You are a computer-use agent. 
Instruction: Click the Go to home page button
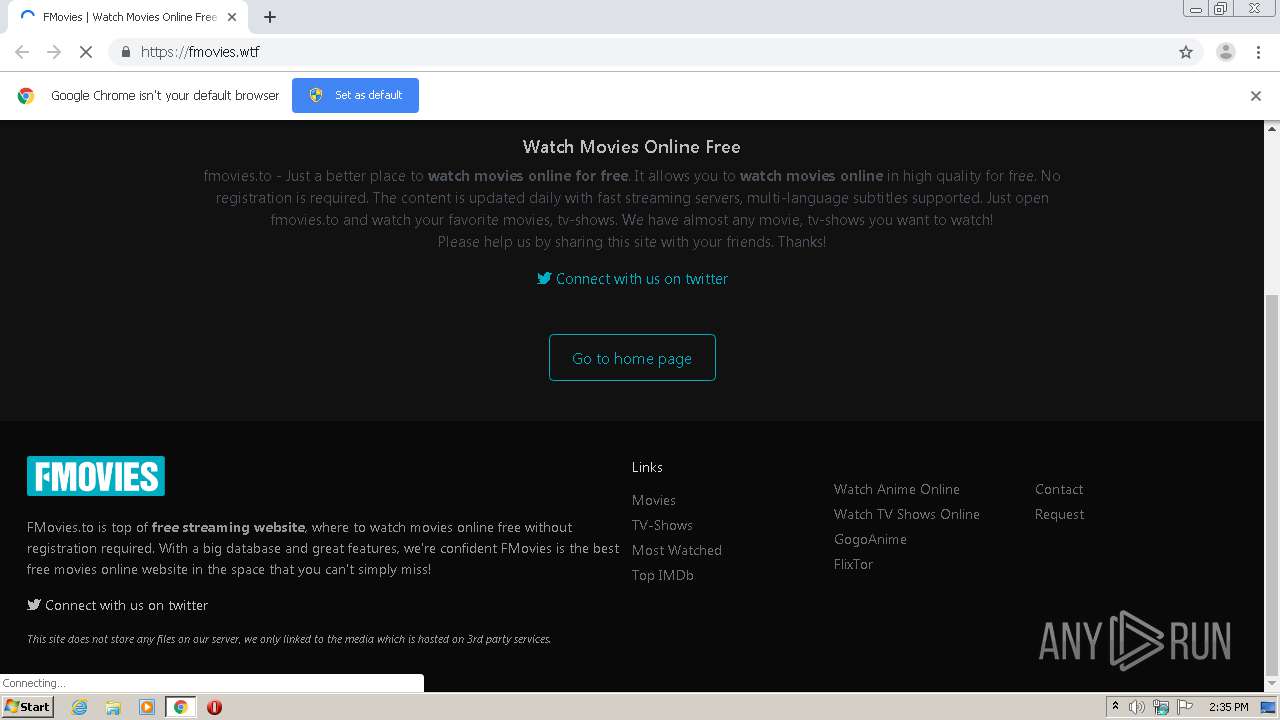tap(632, 358)
